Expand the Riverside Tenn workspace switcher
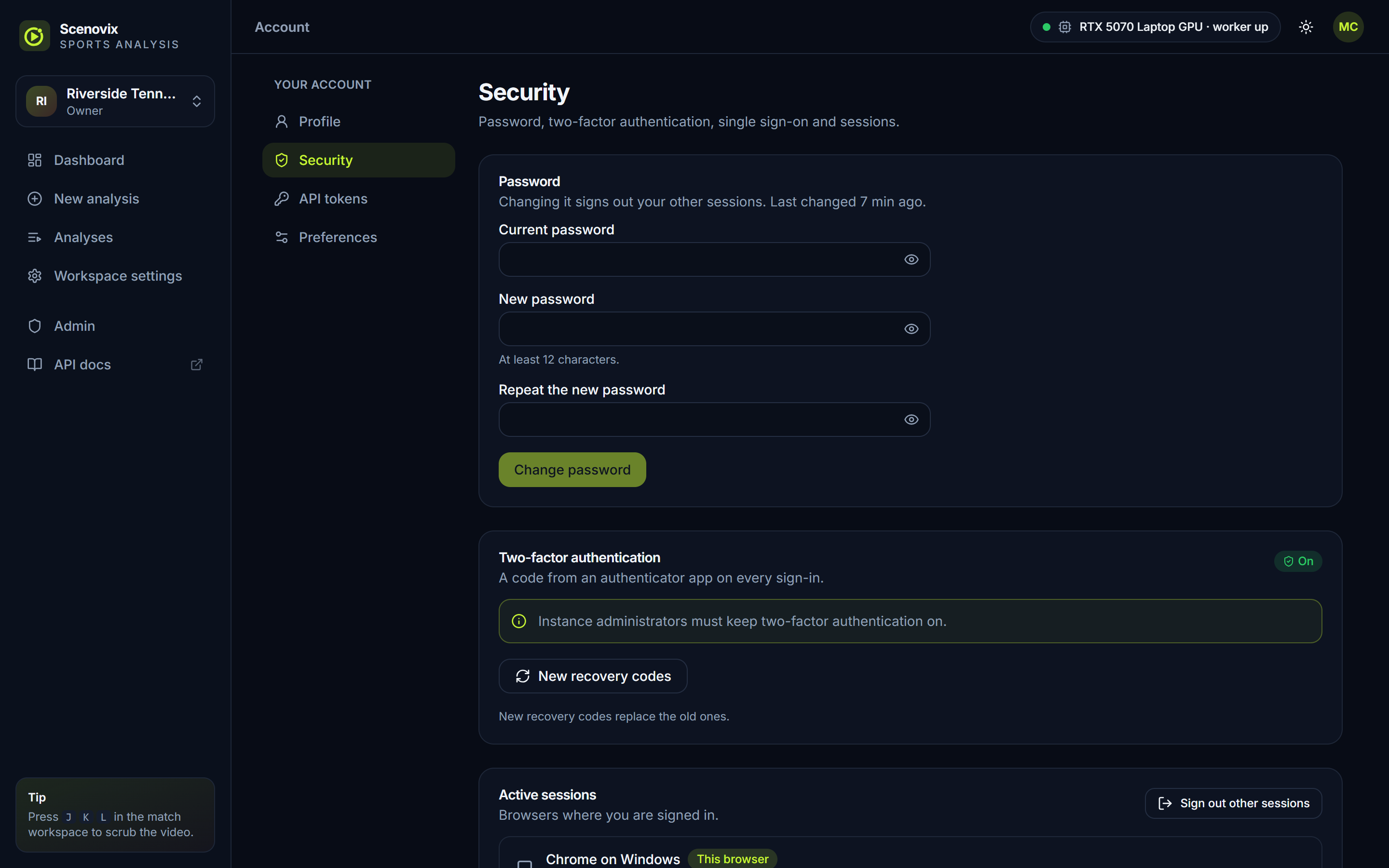Viewport: 1389px width, 868px height. 115,101
